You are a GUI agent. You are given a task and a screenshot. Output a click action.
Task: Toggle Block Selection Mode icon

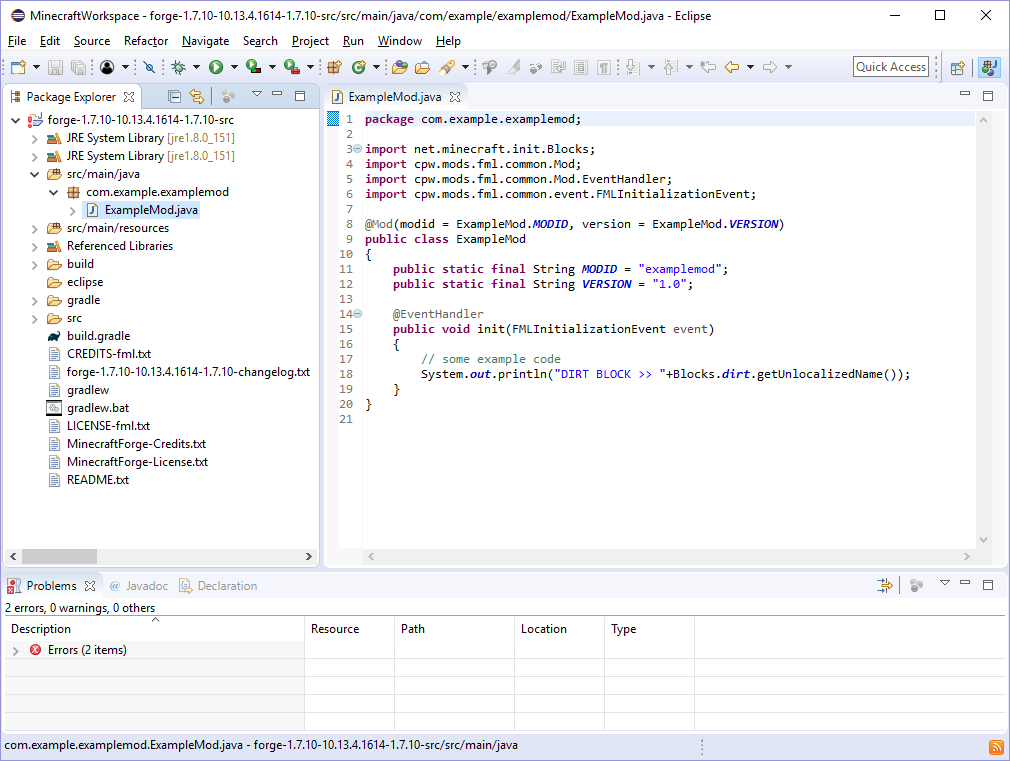(581, 67)
